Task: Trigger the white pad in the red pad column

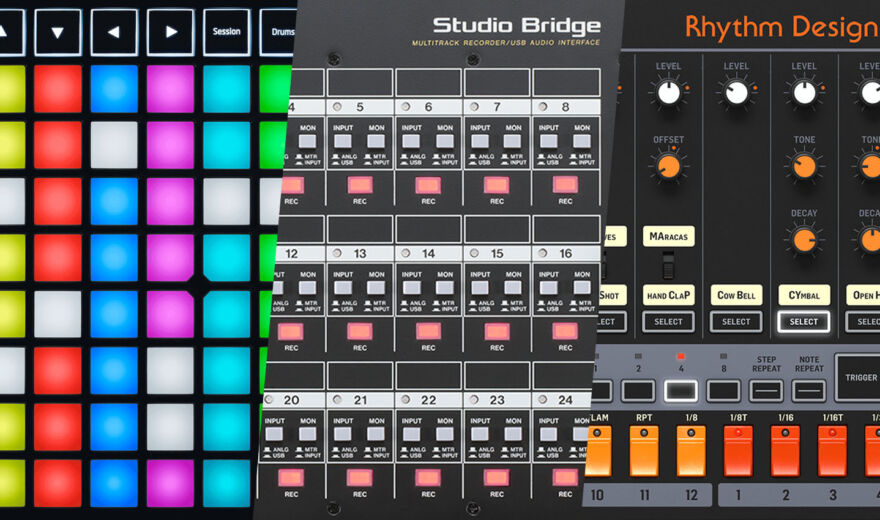Action: [58, 314]
